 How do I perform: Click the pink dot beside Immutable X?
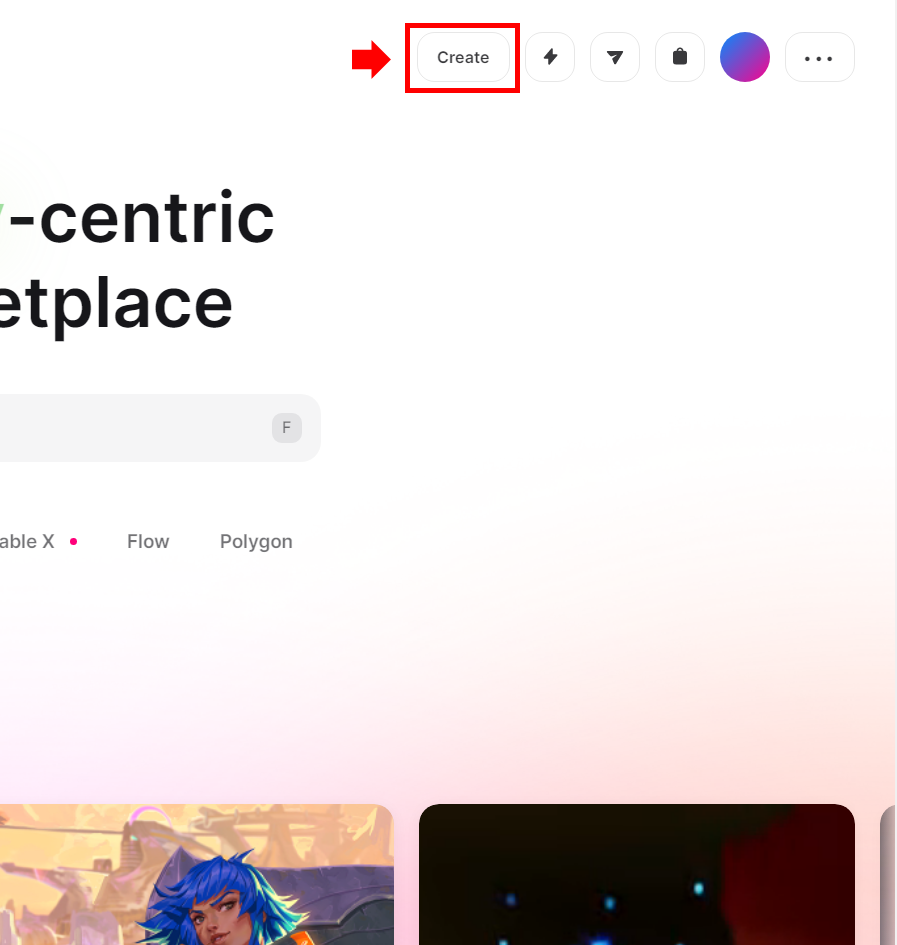(74, 541)
